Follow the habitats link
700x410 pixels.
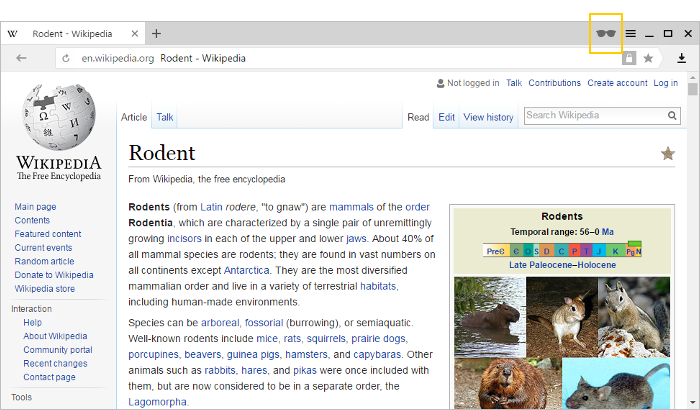(x=378, y=286)
